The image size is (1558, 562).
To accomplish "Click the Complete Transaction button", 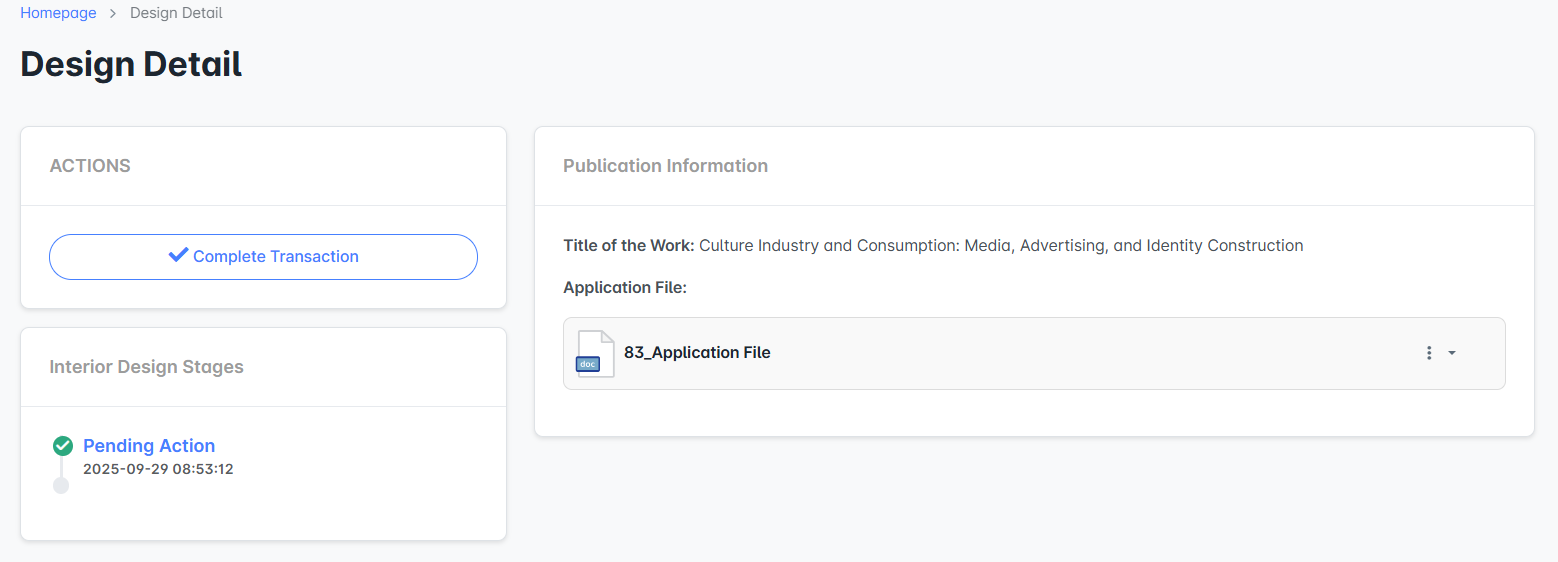I will tap(263, 257).
